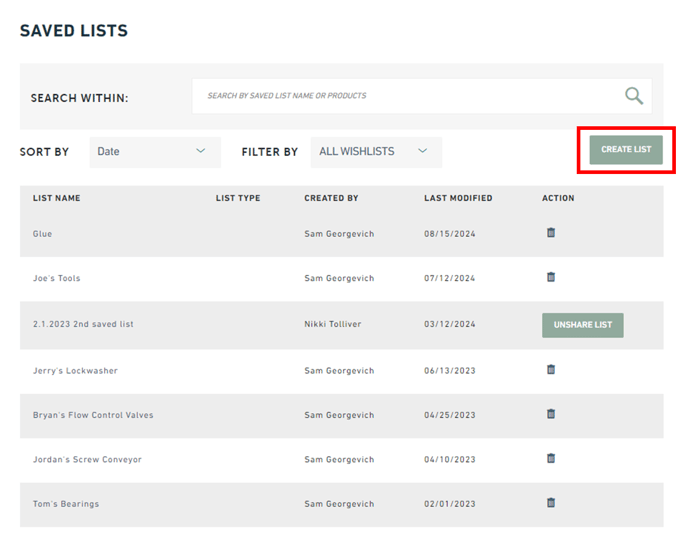The width and height of the screenshot is (688, 554).
Task: Open the 2.1.2023 2nd saved list
Action: (83, 324)
